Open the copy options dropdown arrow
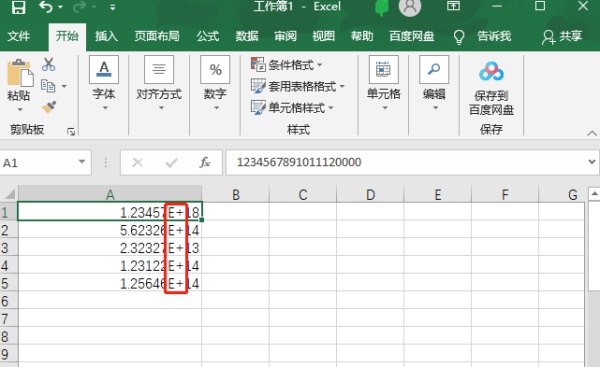This screenshot has width=600, height=367. [x=64, y=86]
